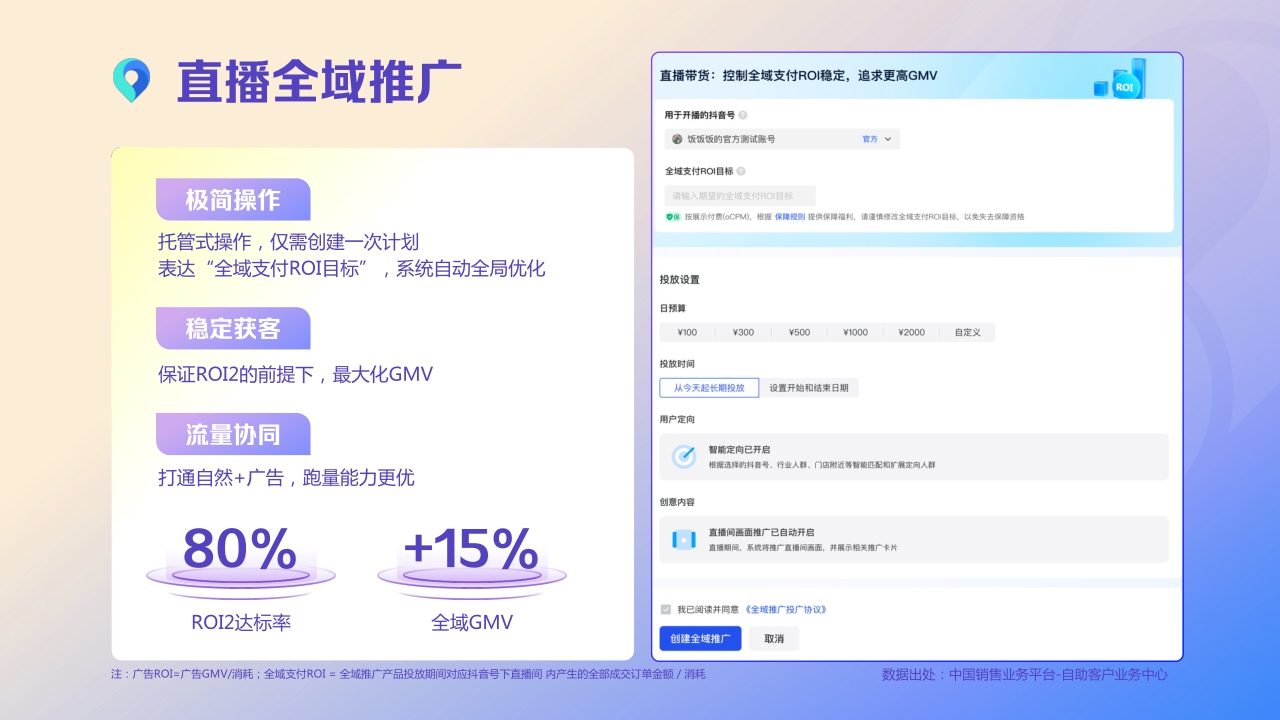Click the 创意内容 label
The image size is (1280, 720).
pos(677,502)
